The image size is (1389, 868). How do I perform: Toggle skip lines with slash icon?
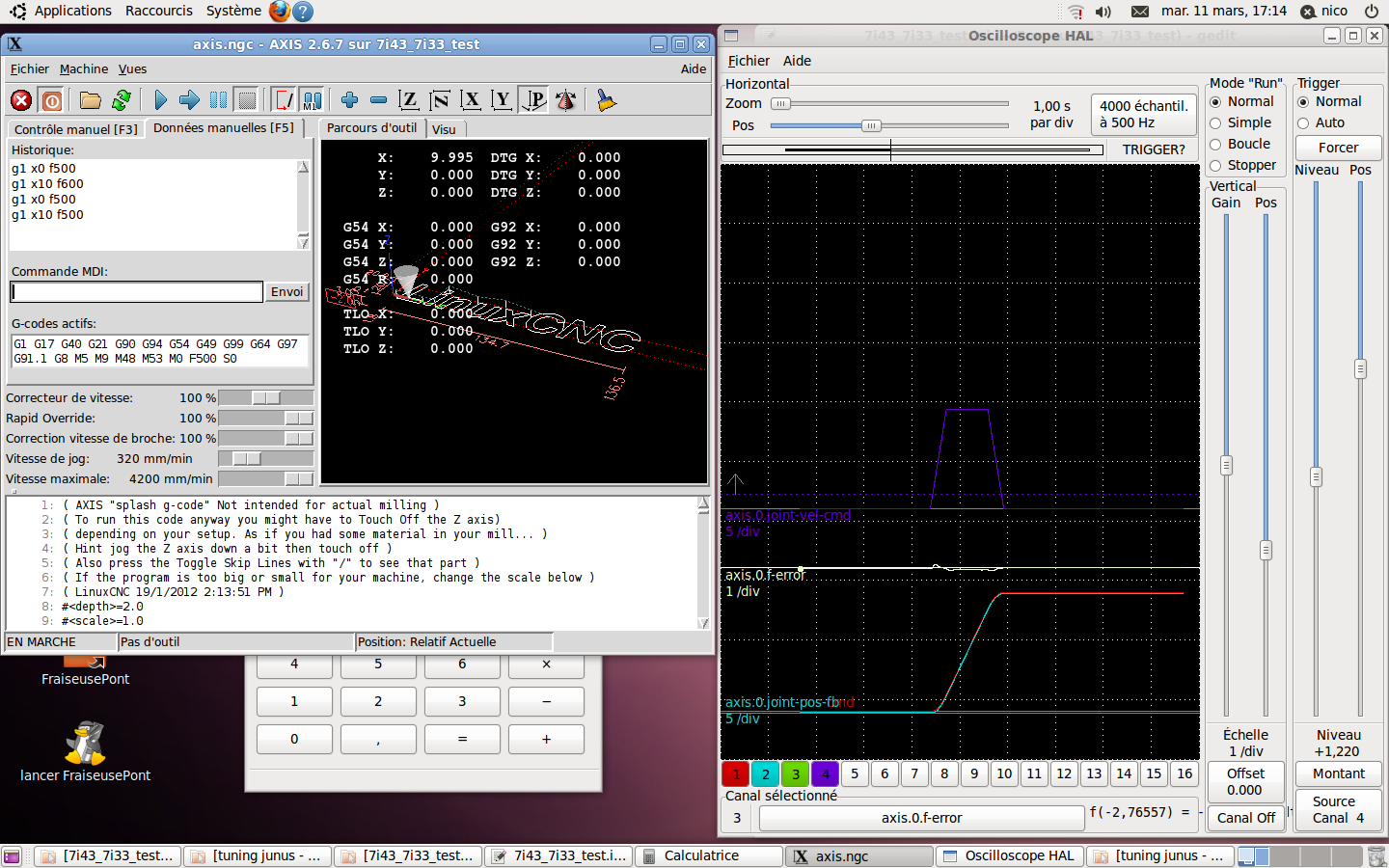click(x=285, y=100)
